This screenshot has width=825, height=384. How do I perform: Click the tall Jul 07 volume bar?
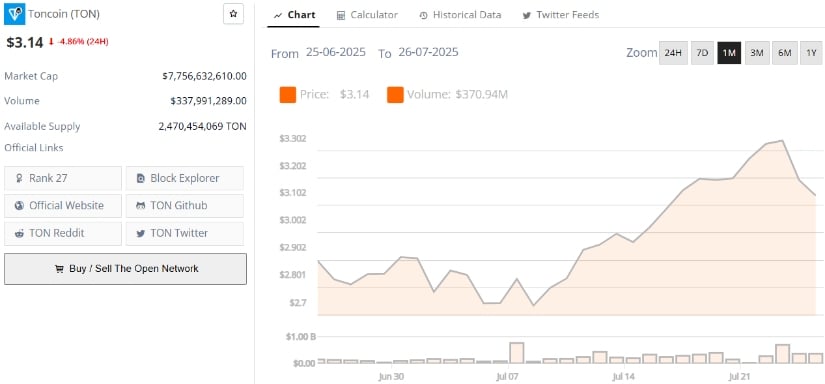point(517,352)
